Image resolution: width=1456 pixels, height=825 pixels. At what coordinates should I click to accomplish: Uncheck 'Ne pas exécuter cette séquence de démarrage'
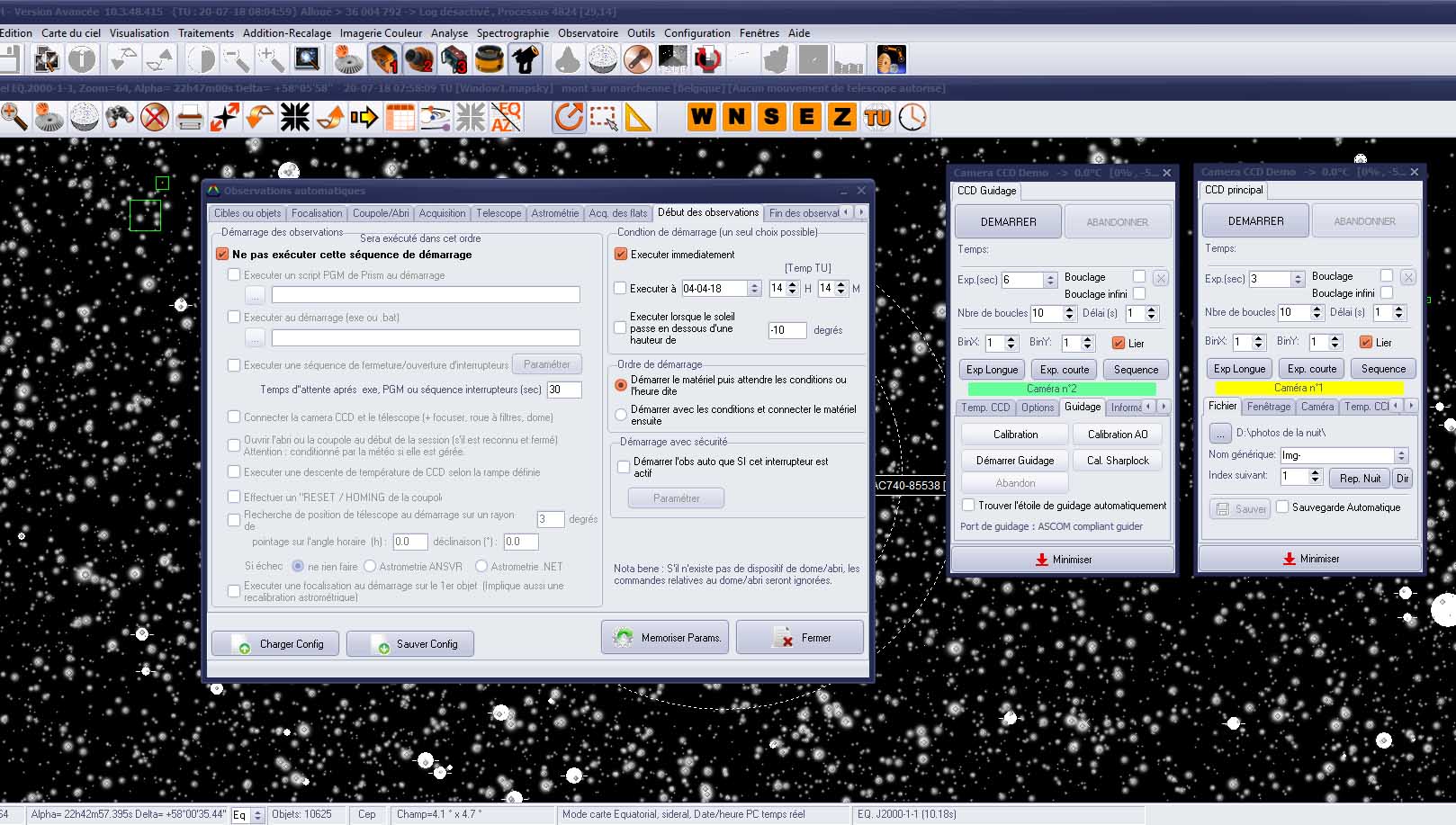[223, 255]
